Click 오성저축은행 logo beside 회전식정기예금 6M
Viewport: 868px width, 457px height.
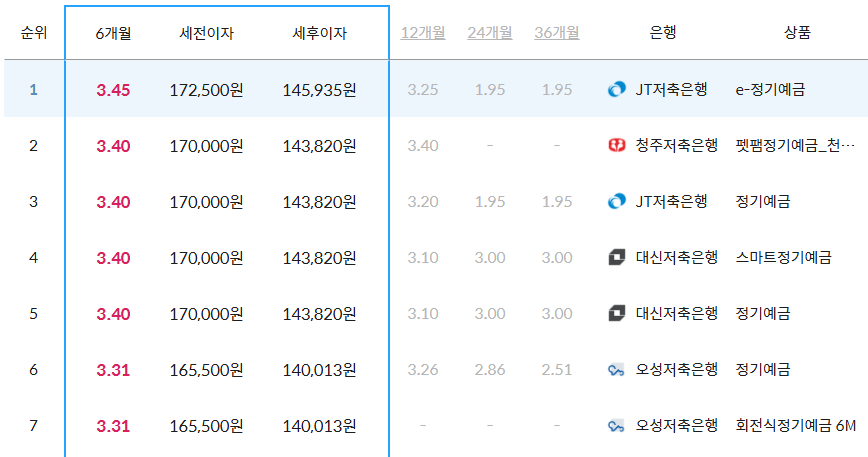click(x=616, y=425)
